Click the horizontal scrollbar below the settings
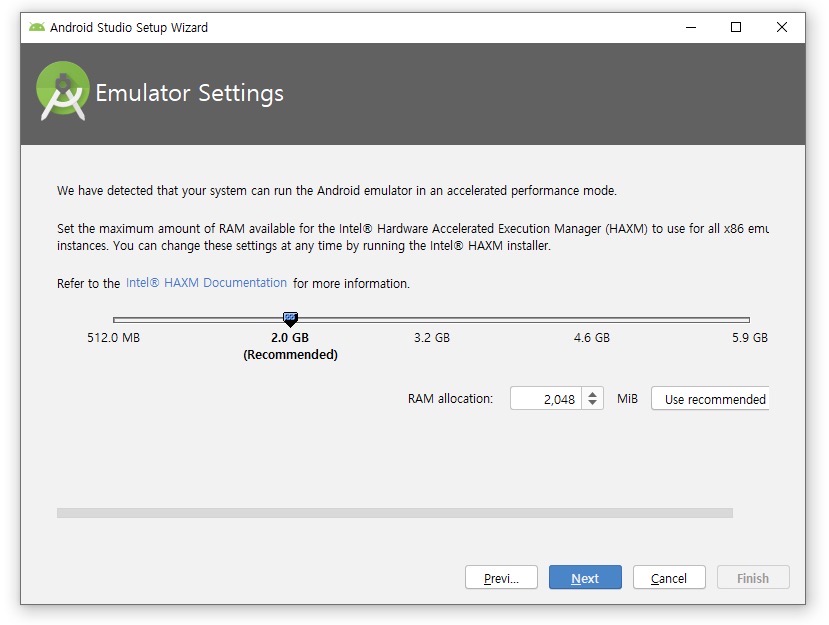This screenshot has width=829, height=625. [x=395, y=513]
